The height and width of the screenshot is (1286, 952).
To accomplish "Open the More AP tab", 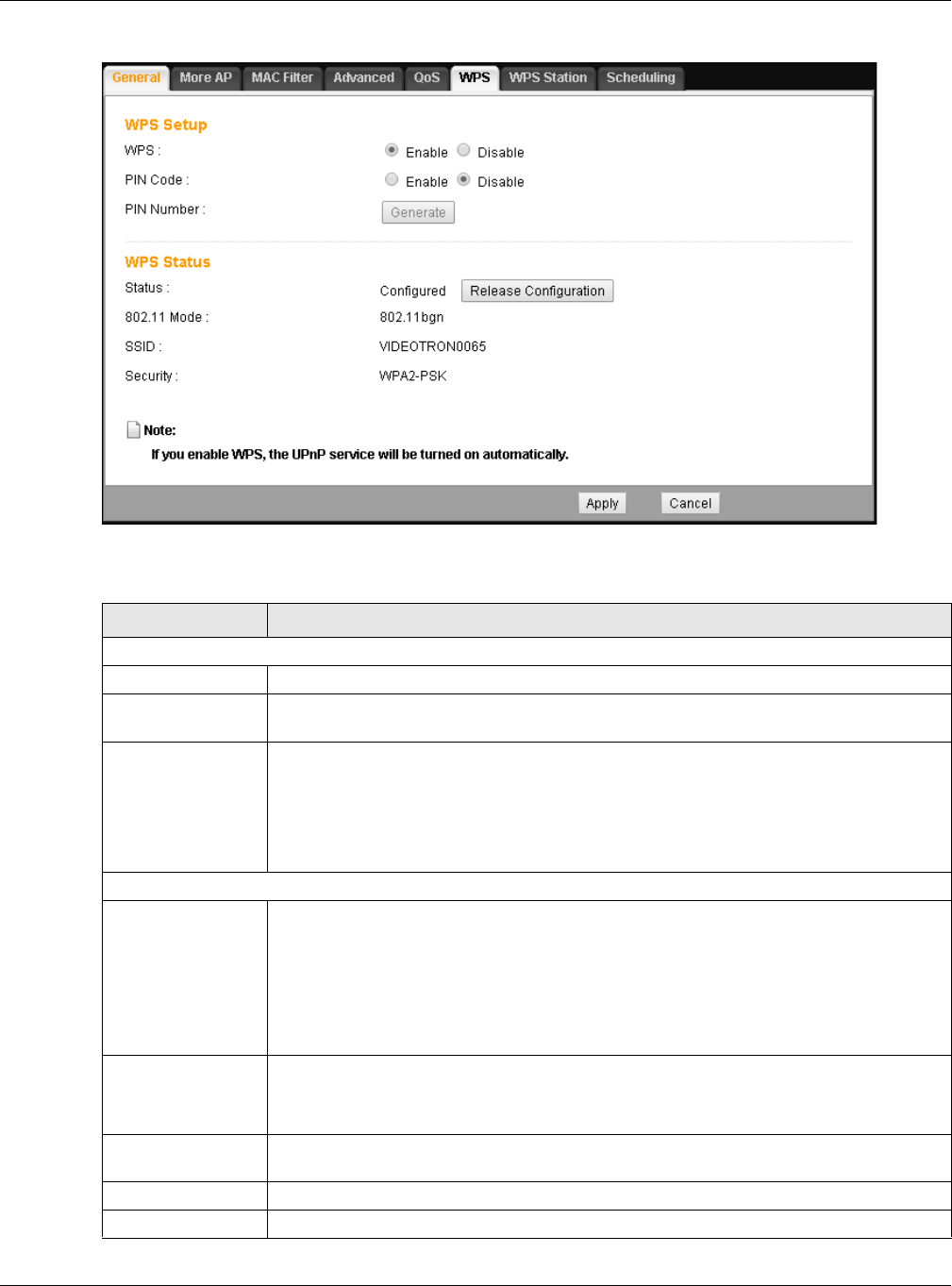I will click(x=206, y=78).
